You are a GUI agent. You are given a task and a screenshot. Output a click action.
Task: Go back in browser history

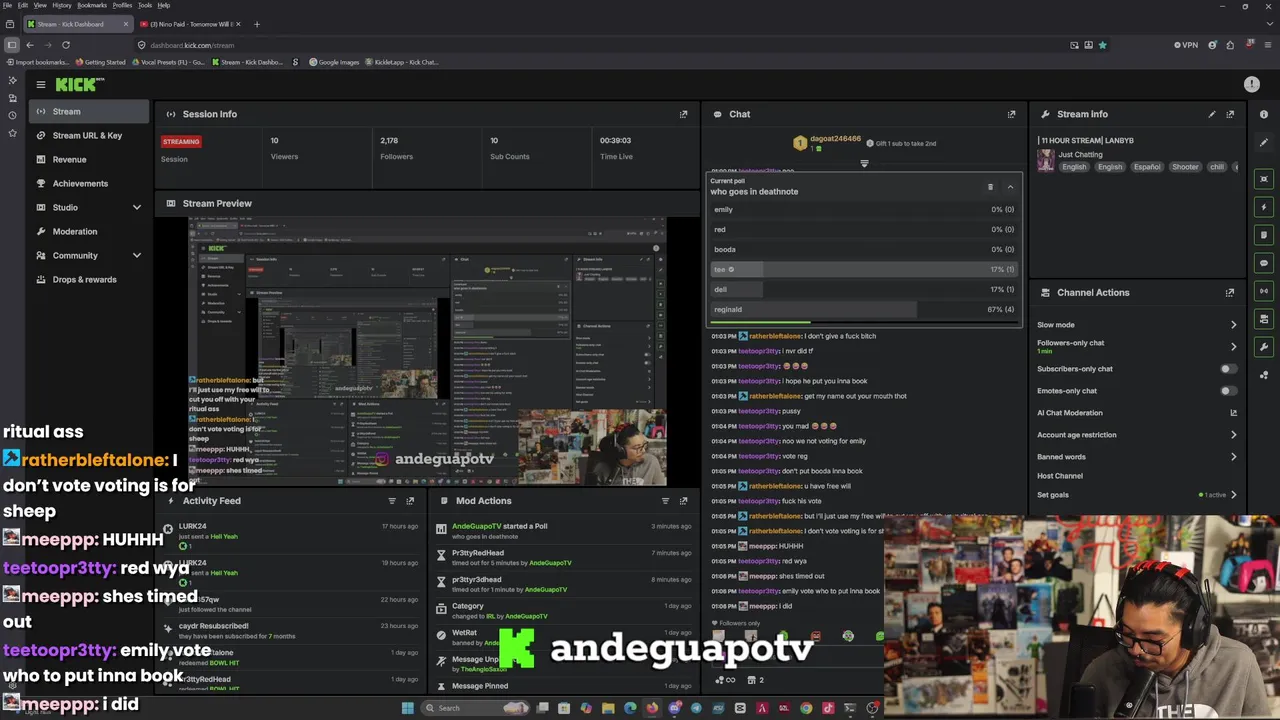tap(30, 45)
